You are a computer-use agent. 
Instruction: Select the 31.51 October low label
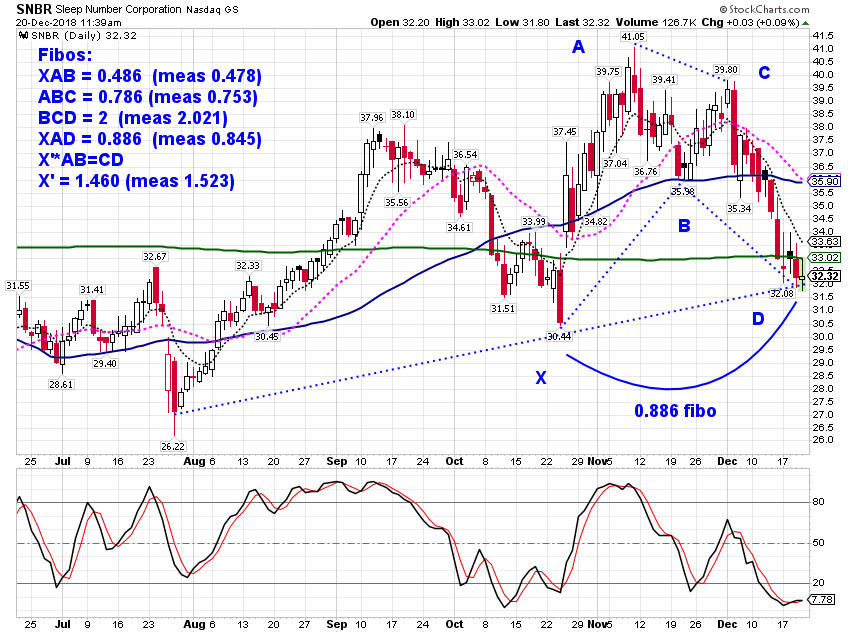(x=503, y=308)
